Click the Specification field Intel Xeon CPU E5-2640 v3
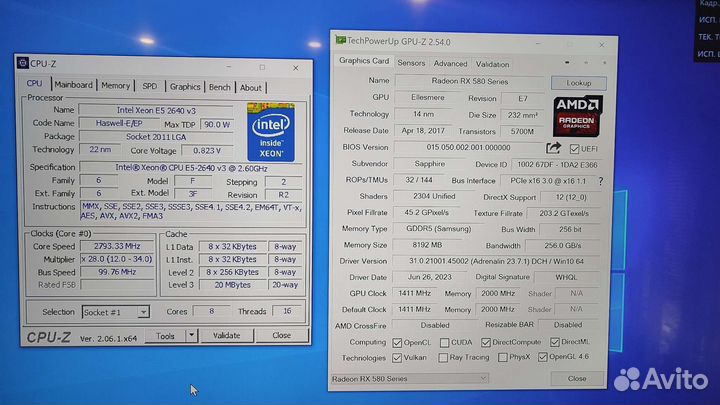 [x=191, y=168]
